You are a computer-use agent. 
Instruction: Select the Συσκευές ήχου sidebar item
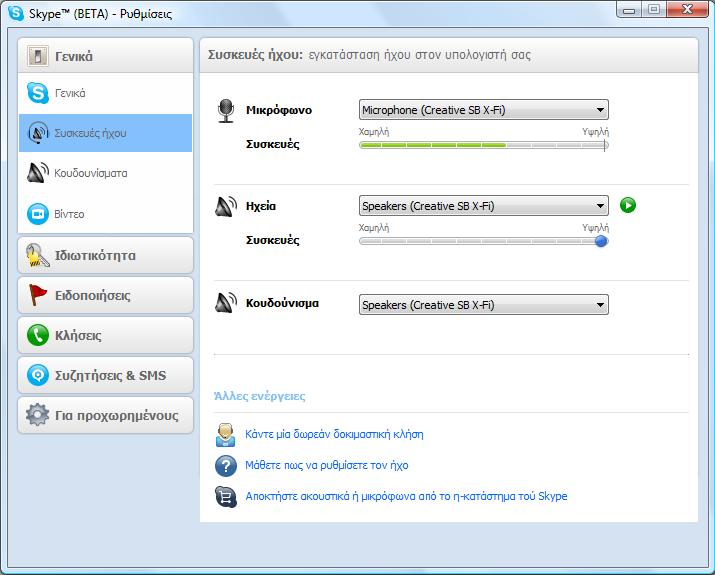105,133
